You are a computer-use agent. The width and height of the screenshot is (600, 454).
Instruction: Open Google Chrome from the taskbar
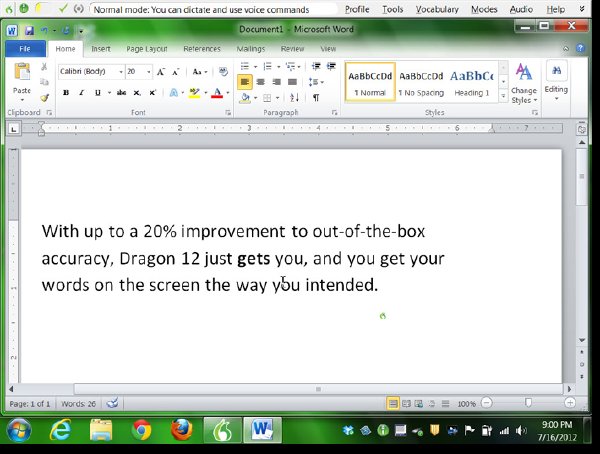coord(142,430)
